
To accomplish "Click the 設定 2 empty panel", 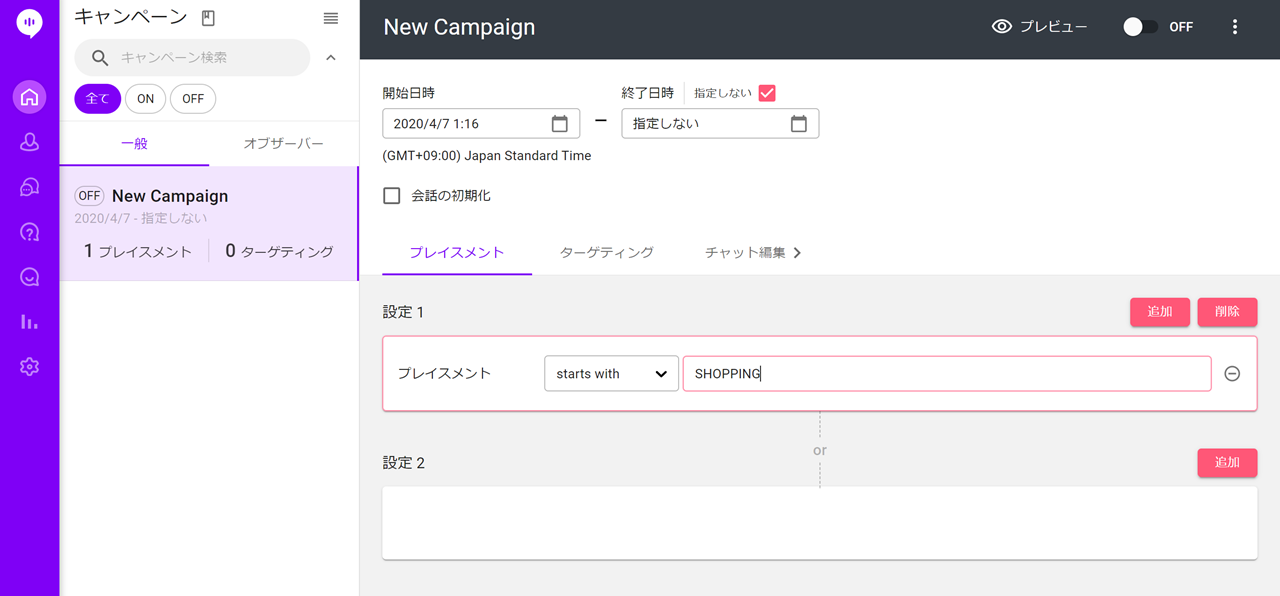I will pyautogui.click(x=819, y=523).
